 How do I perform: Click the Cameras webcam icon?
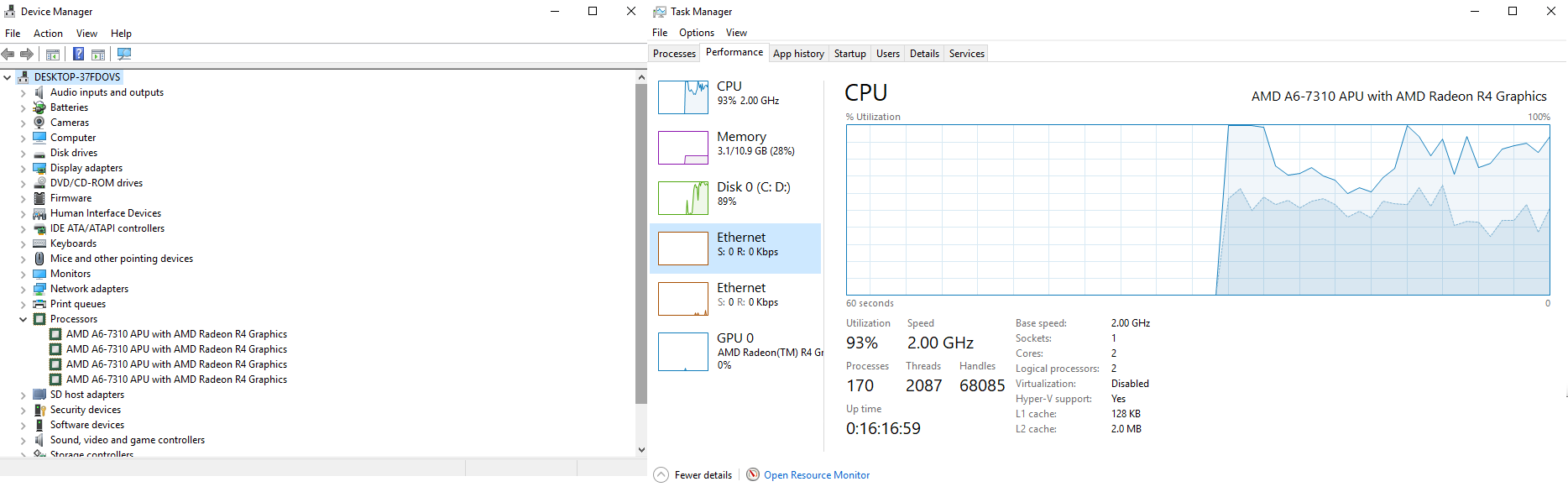[x=39, y=123]
